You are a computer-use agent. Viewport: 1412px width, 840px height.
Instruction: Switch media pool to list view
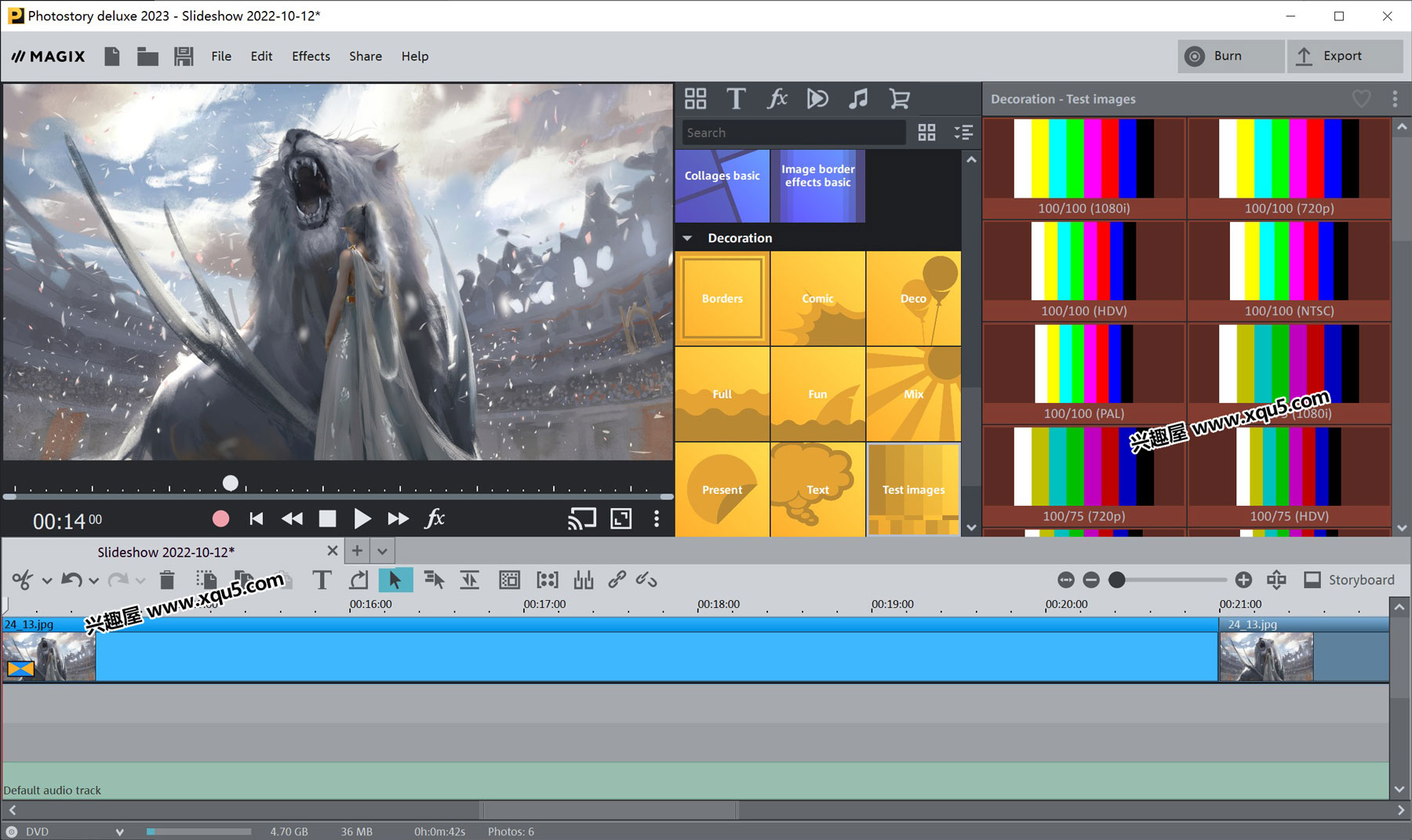(963, 133)
